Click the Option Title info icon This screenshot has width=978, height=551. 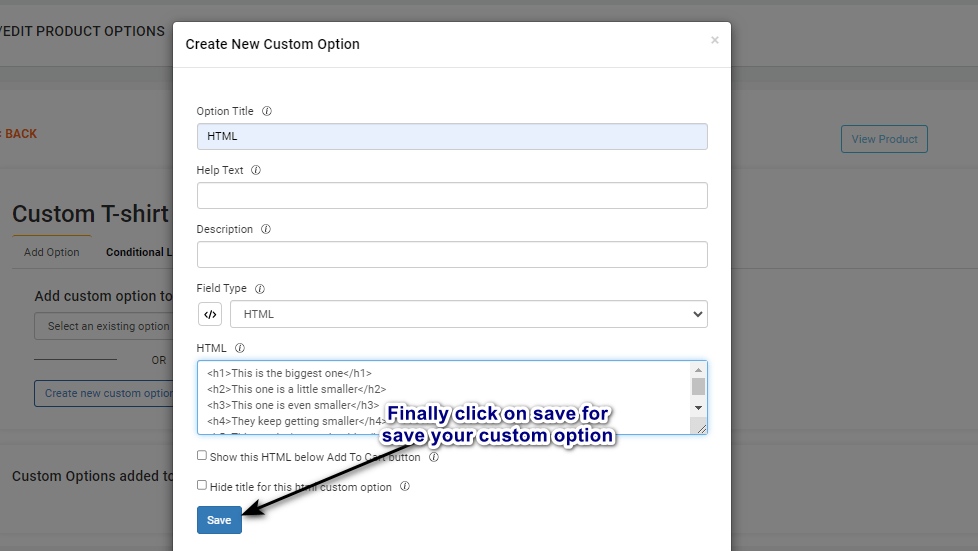267,111
